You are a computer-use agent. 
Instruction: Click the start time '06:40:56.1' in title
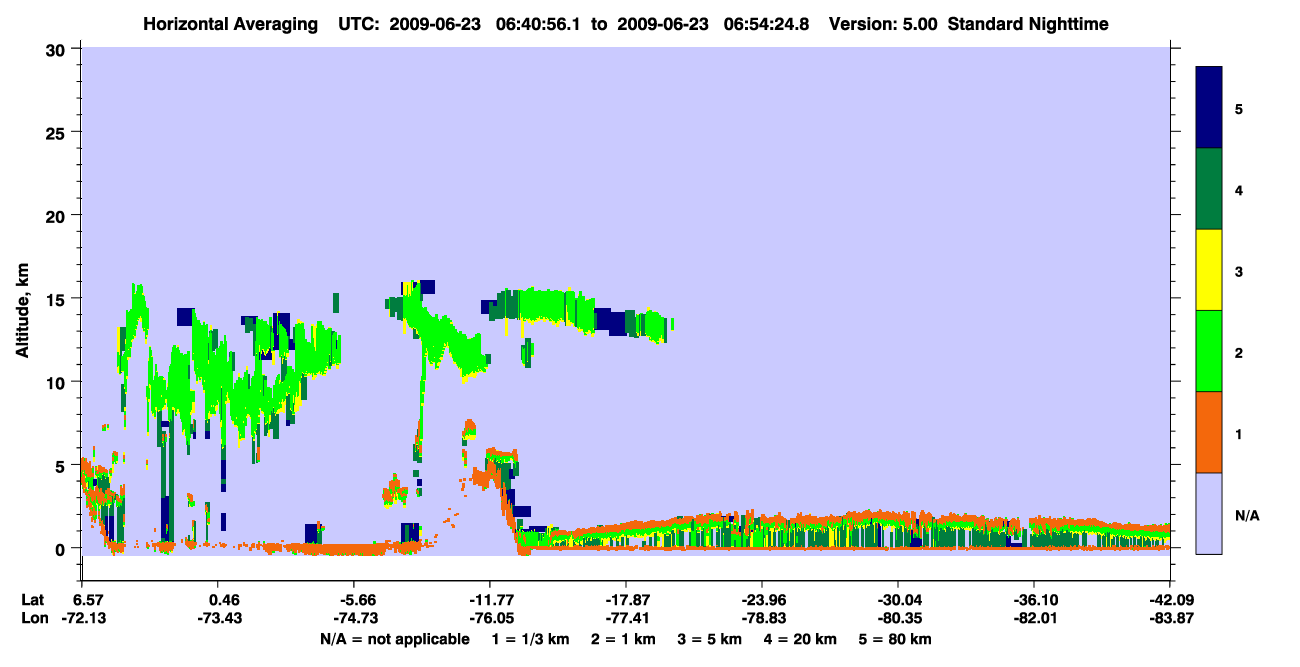tap(539, 24)
